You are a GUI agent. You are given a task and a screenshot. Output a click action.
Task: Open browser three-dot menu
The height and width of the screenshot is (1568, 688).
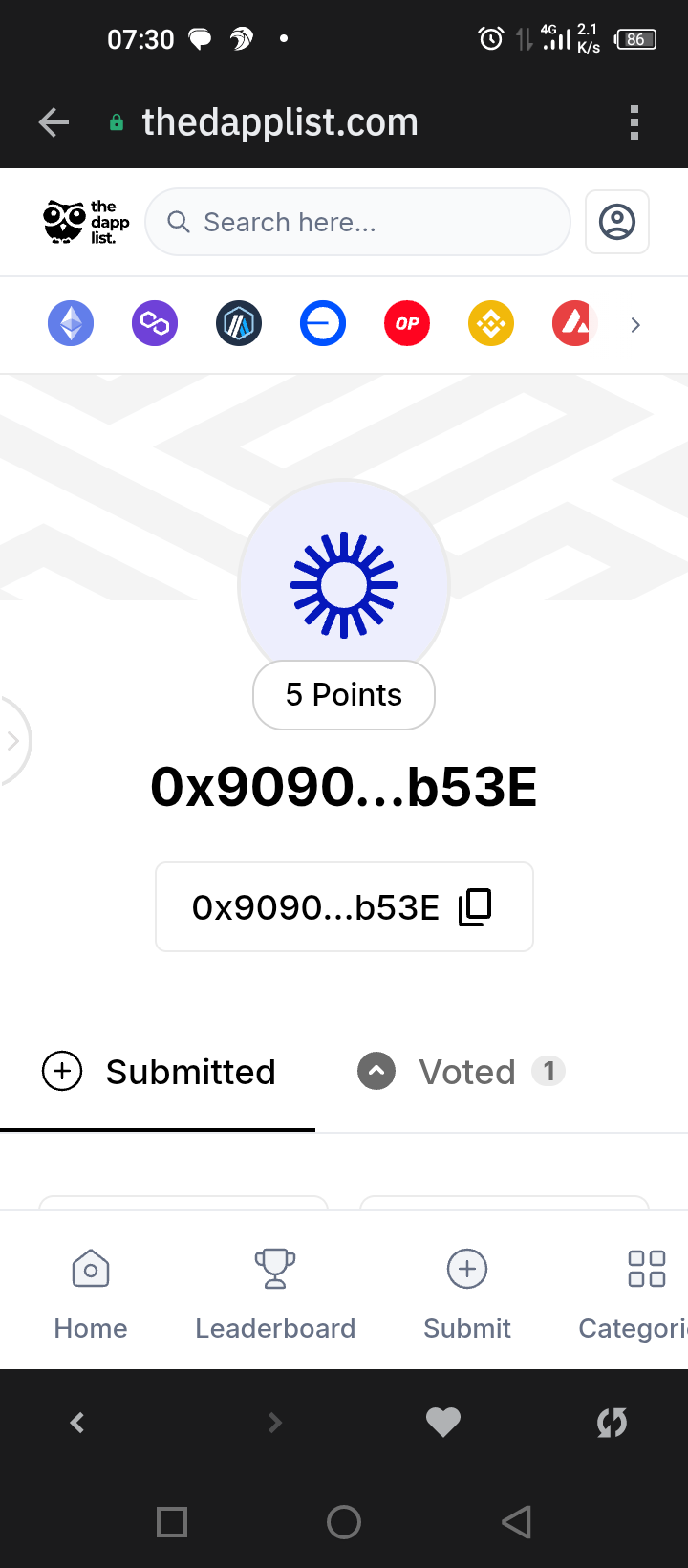(x=634, y=122)
